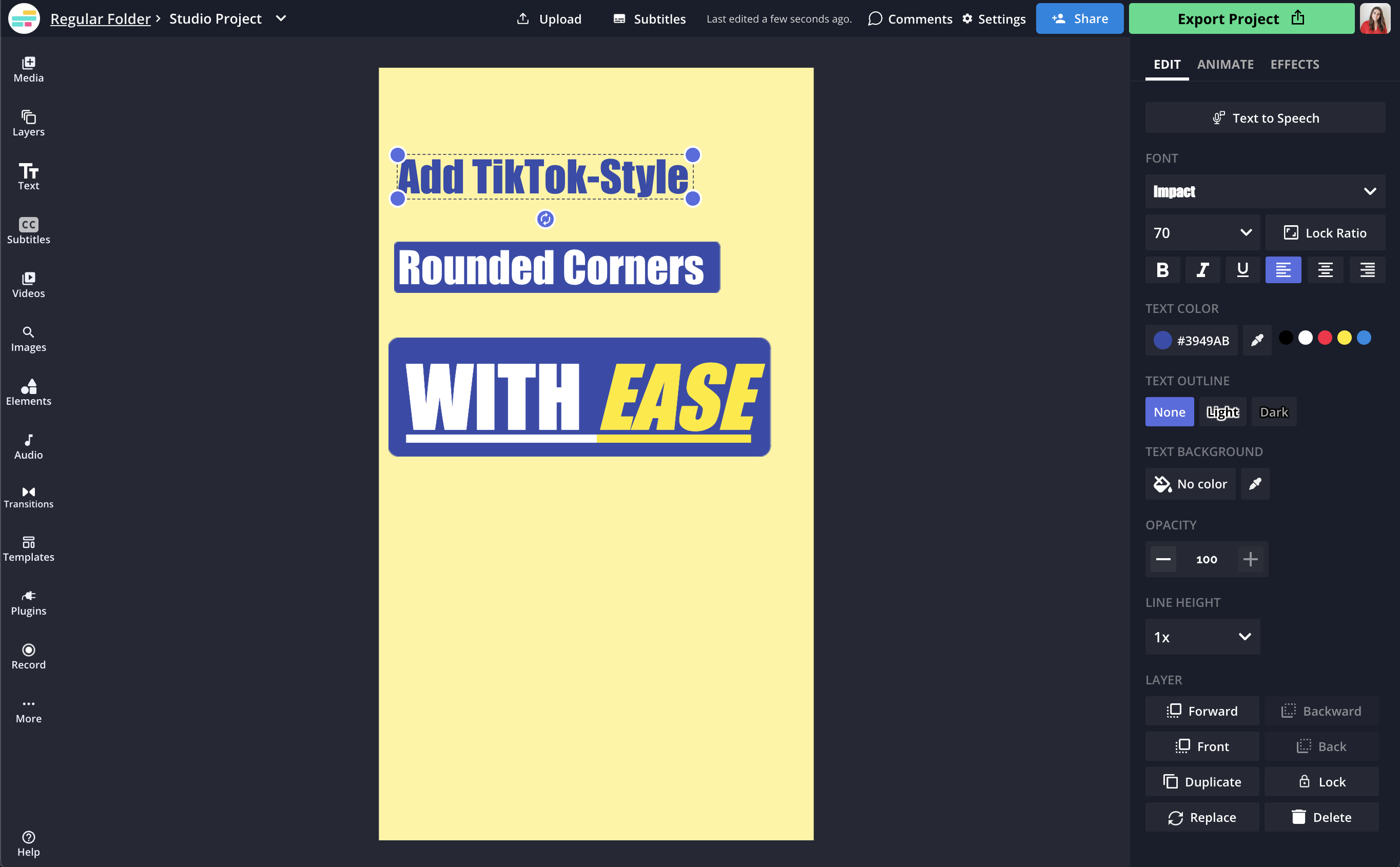
Task: Select the red text color swatch
Action: 1324,338
